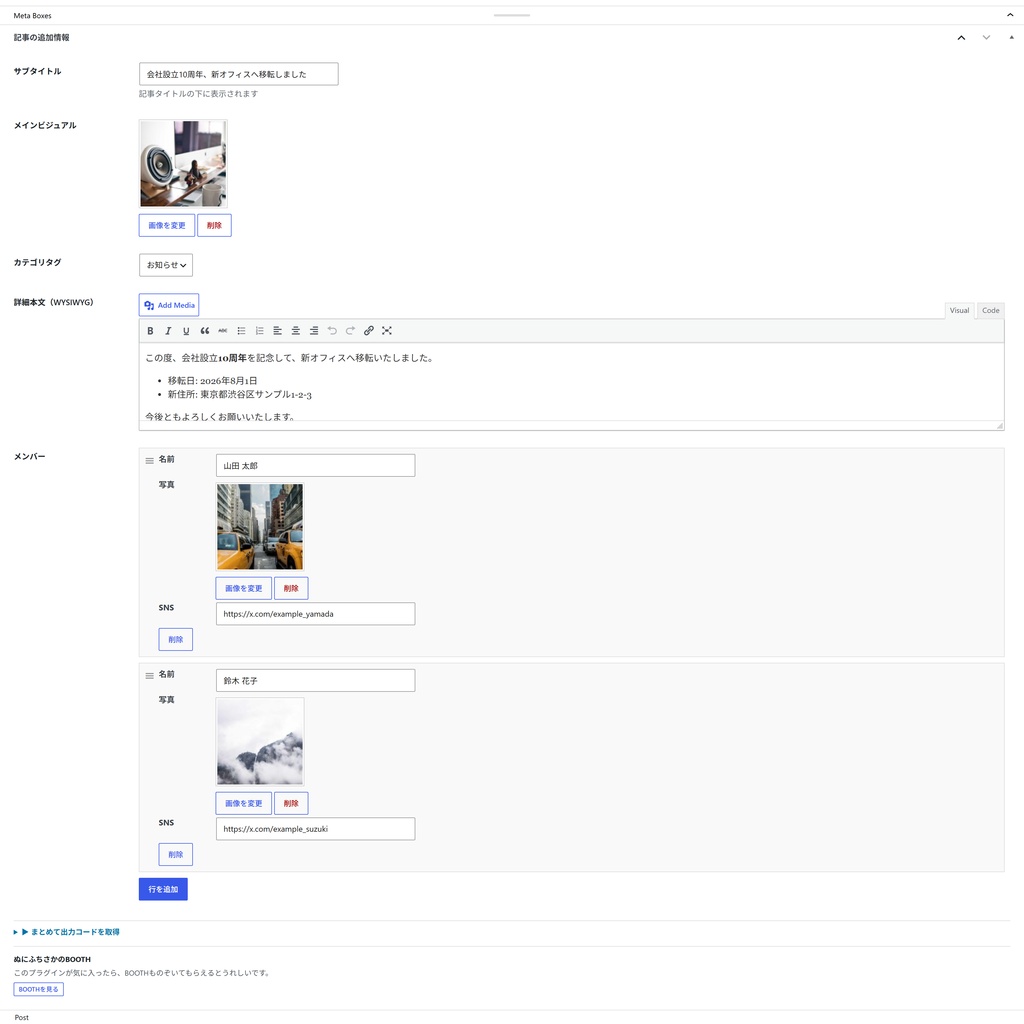The image size is (1024, 1024).
Task: Move the 記事の追加情報 box down
Action: point(986,38)
